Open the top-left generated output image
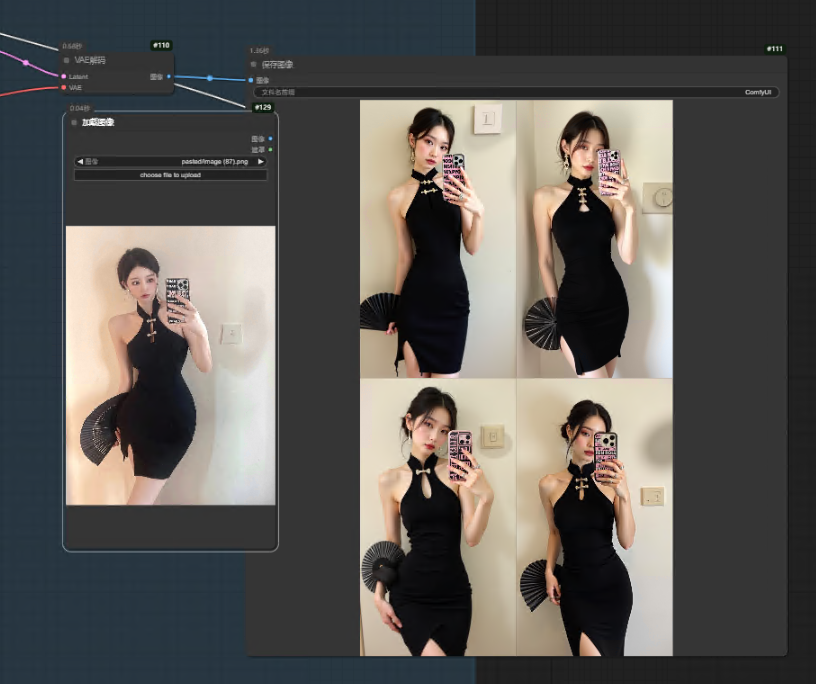The width and height of the screenshot is (816, 684). (x=438, y=238)
